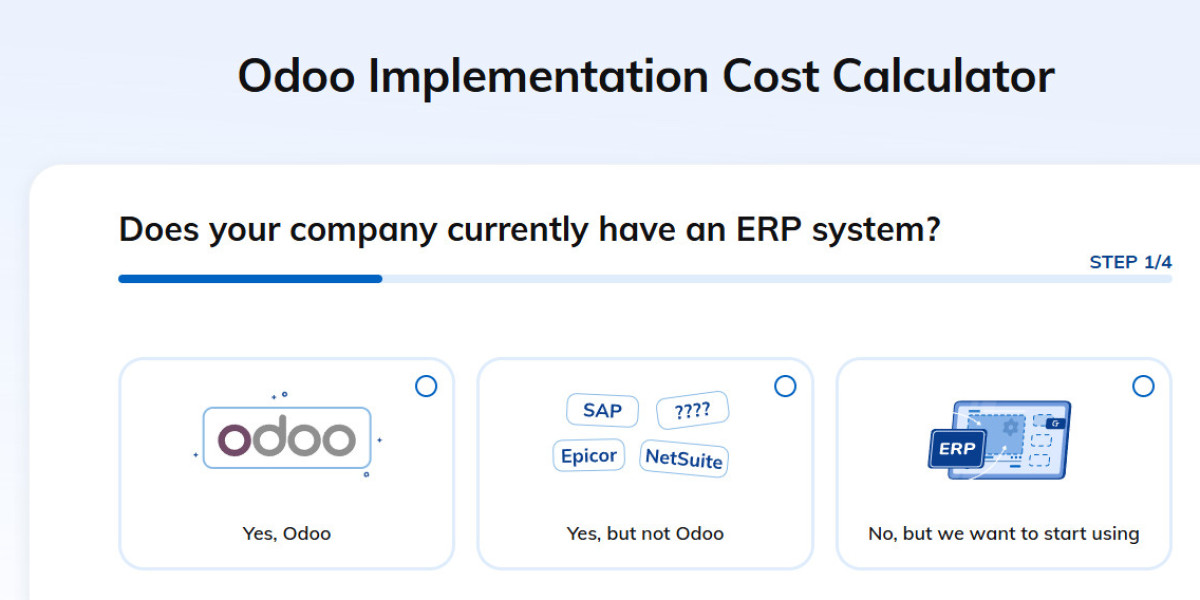Click the Epicor tag icon

(589, 456)
